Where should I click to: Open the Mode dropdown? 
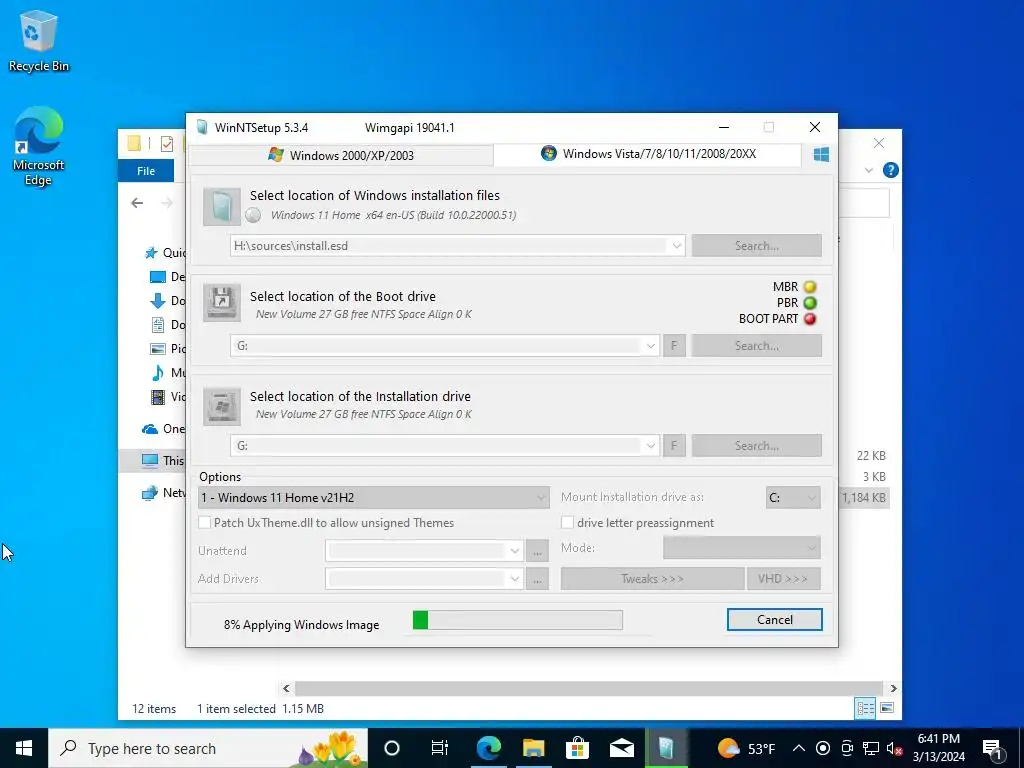[742, 548]
